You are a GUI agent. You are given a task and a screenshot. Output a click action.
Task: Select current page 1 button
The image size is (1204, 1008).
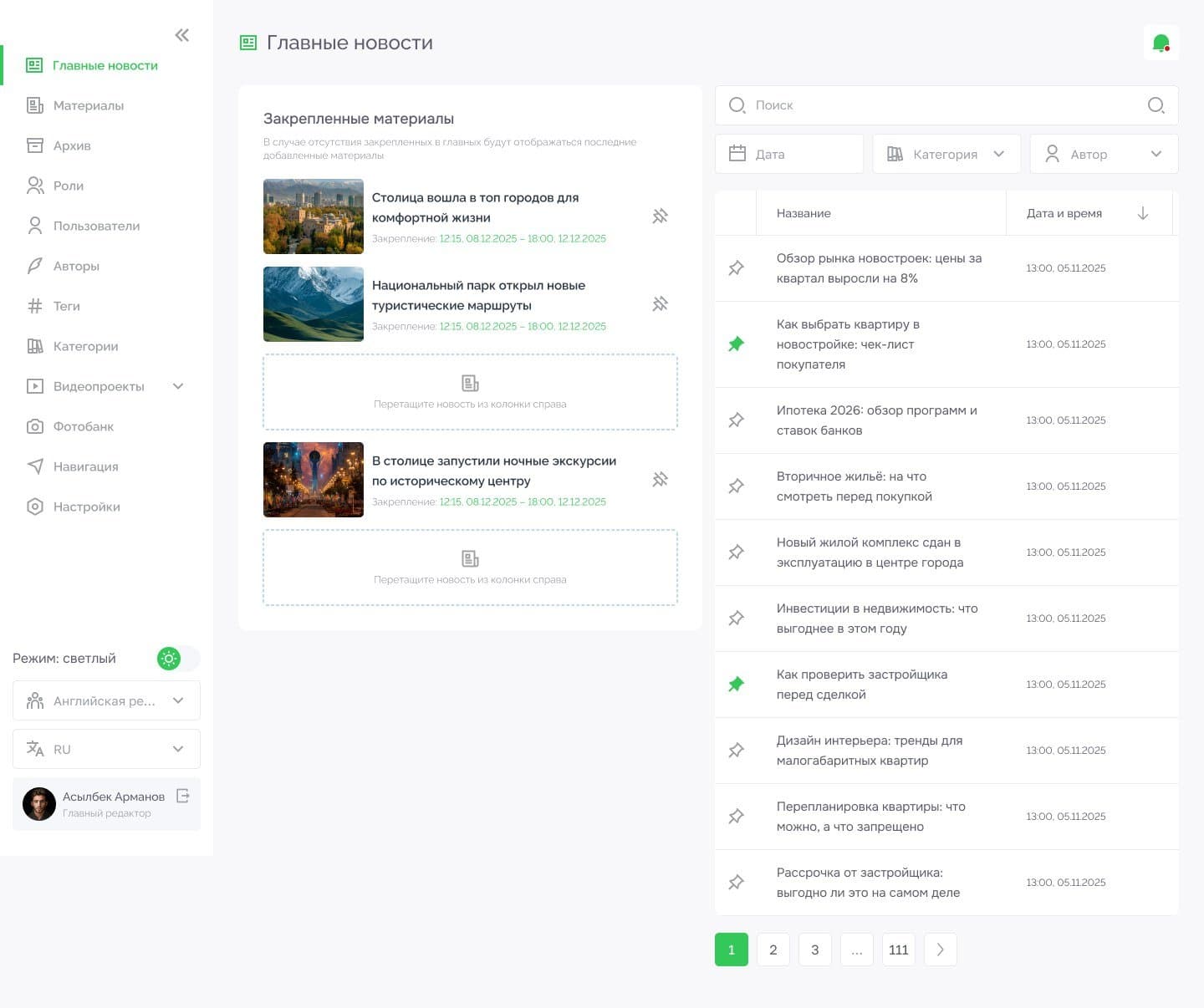coord(732,949)
